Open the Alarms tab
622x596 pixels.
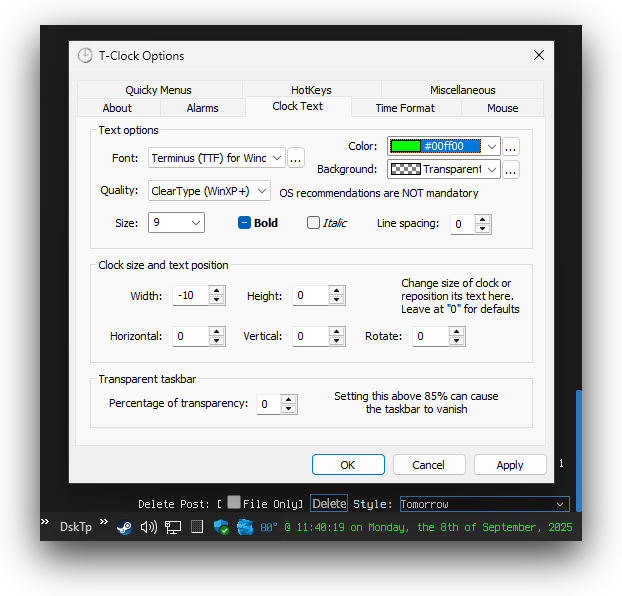[x=202, y=108]
